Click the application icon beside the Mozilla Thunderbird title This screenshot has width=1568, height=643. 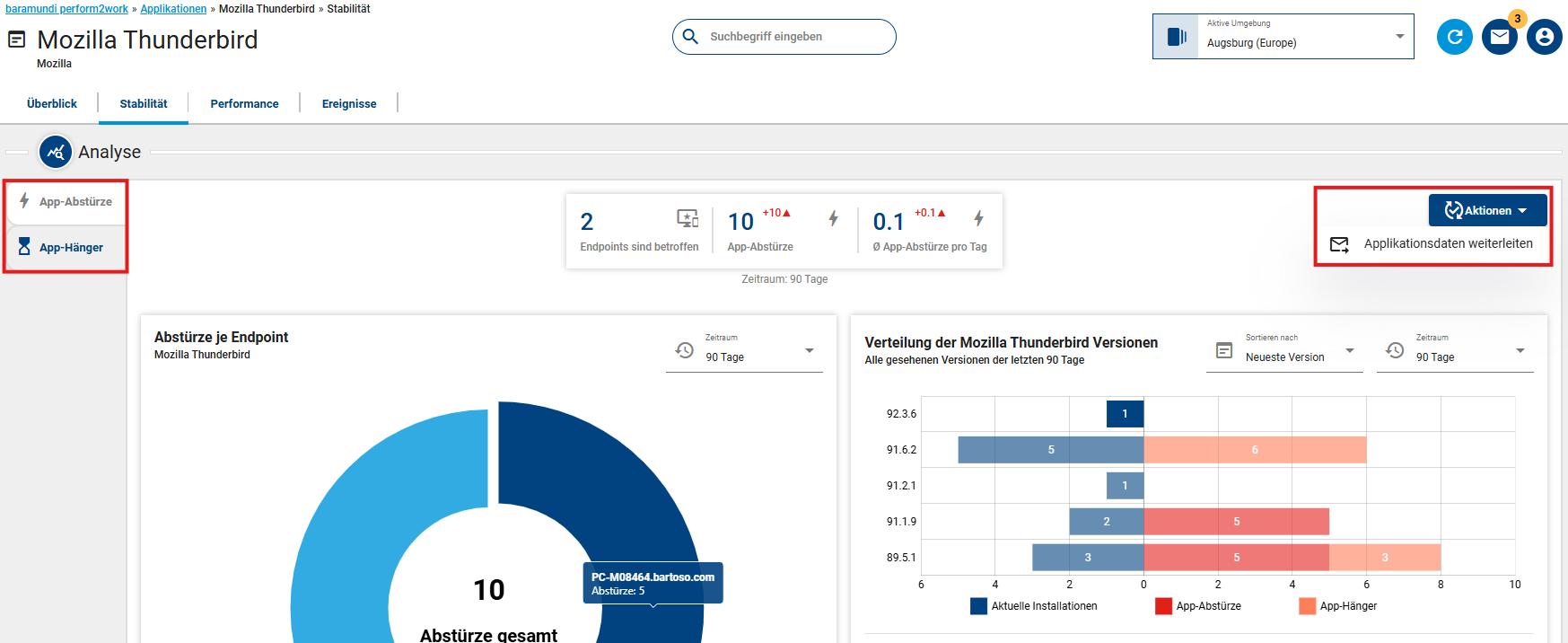pos(17,40)
